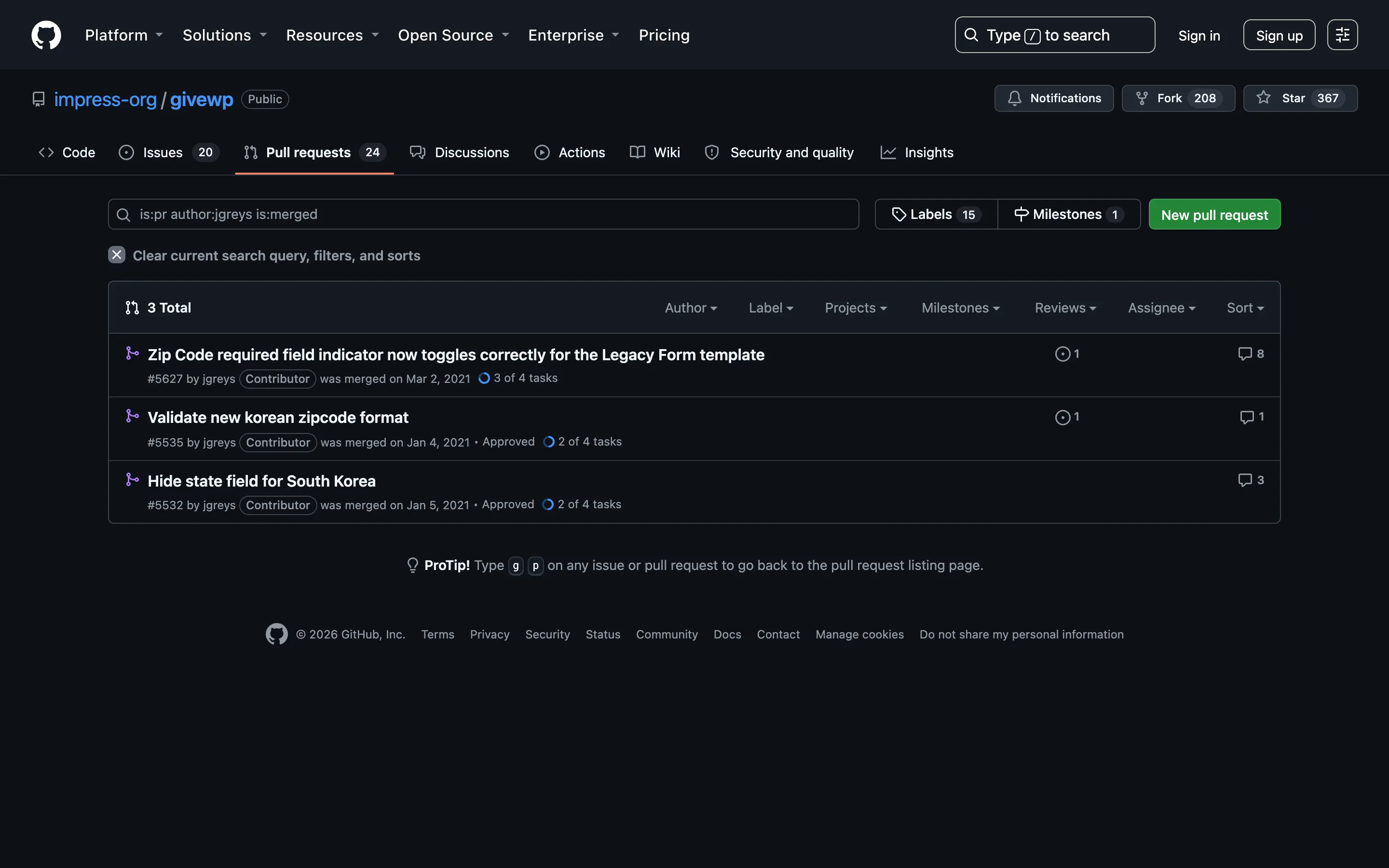Select the Pull requests tab
The image size is (1389, 868).
[314, 152]
